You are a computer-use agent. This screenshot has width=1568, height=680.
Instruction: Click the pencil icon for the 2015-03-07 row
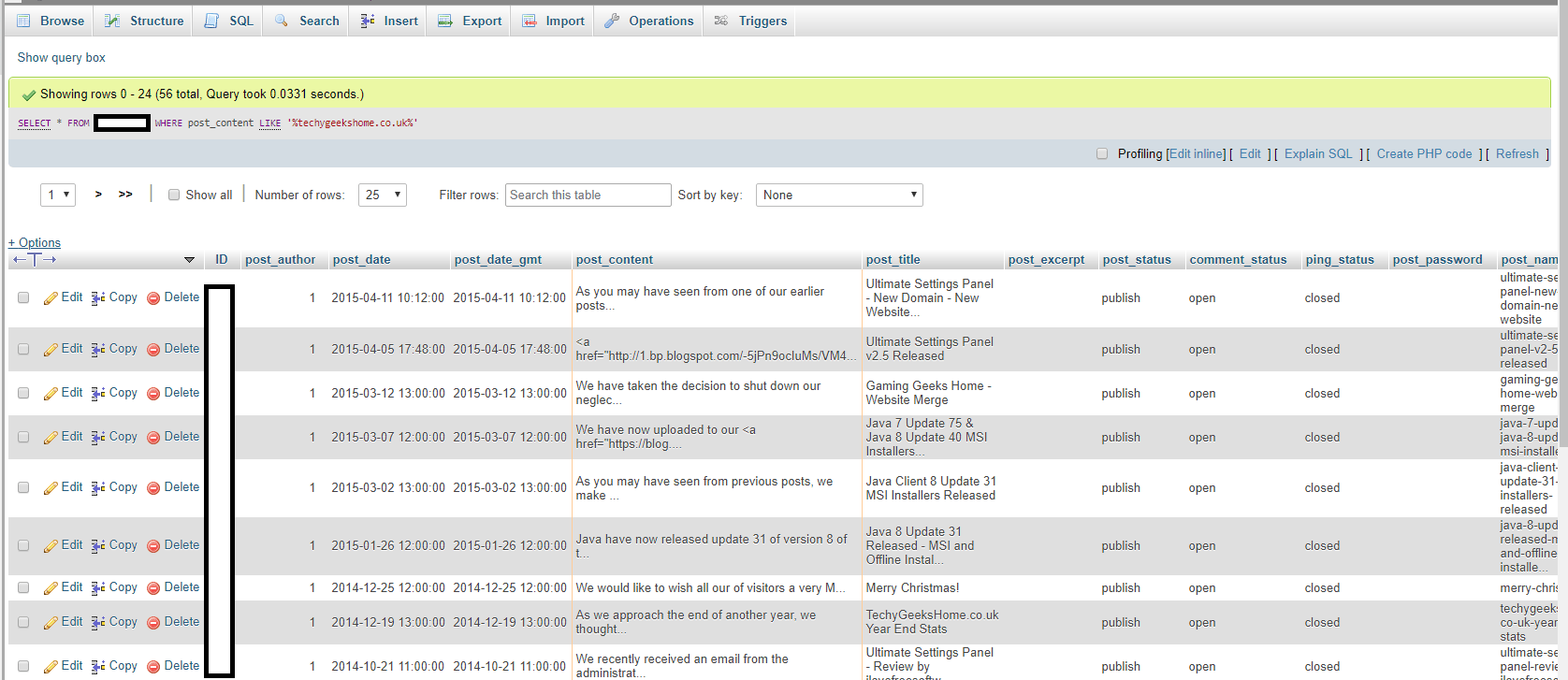pos(51,438)
